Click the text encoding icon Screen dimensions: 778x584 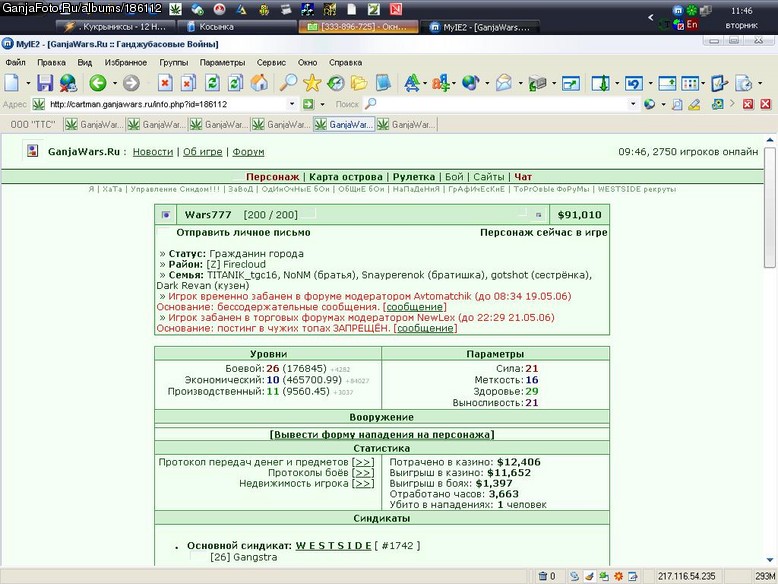pyautogui.click(x=440, y=83)
